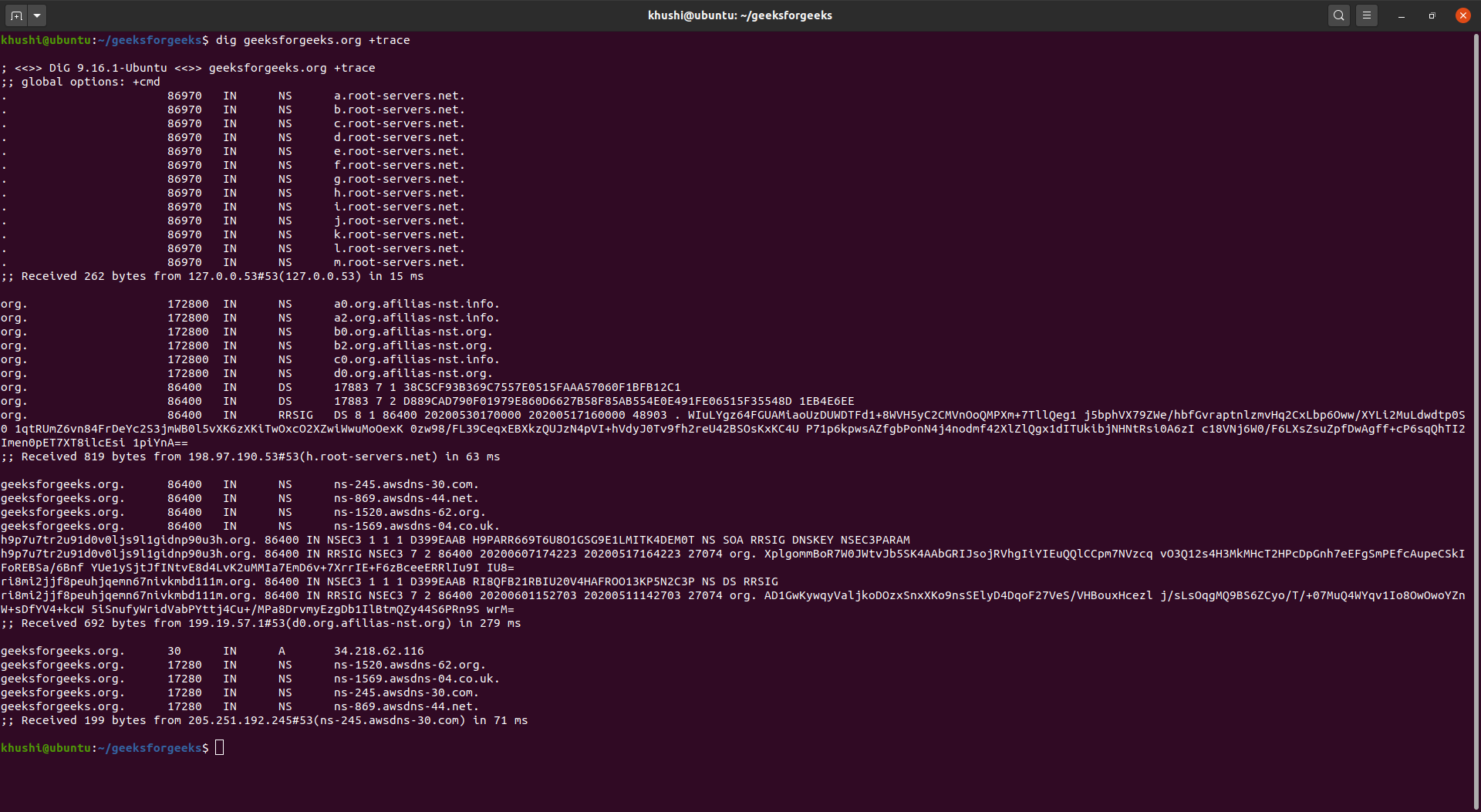
Task: Click 'ns-869.awsdns-44.net.' with TTL 17280
Action: point(406,706)
